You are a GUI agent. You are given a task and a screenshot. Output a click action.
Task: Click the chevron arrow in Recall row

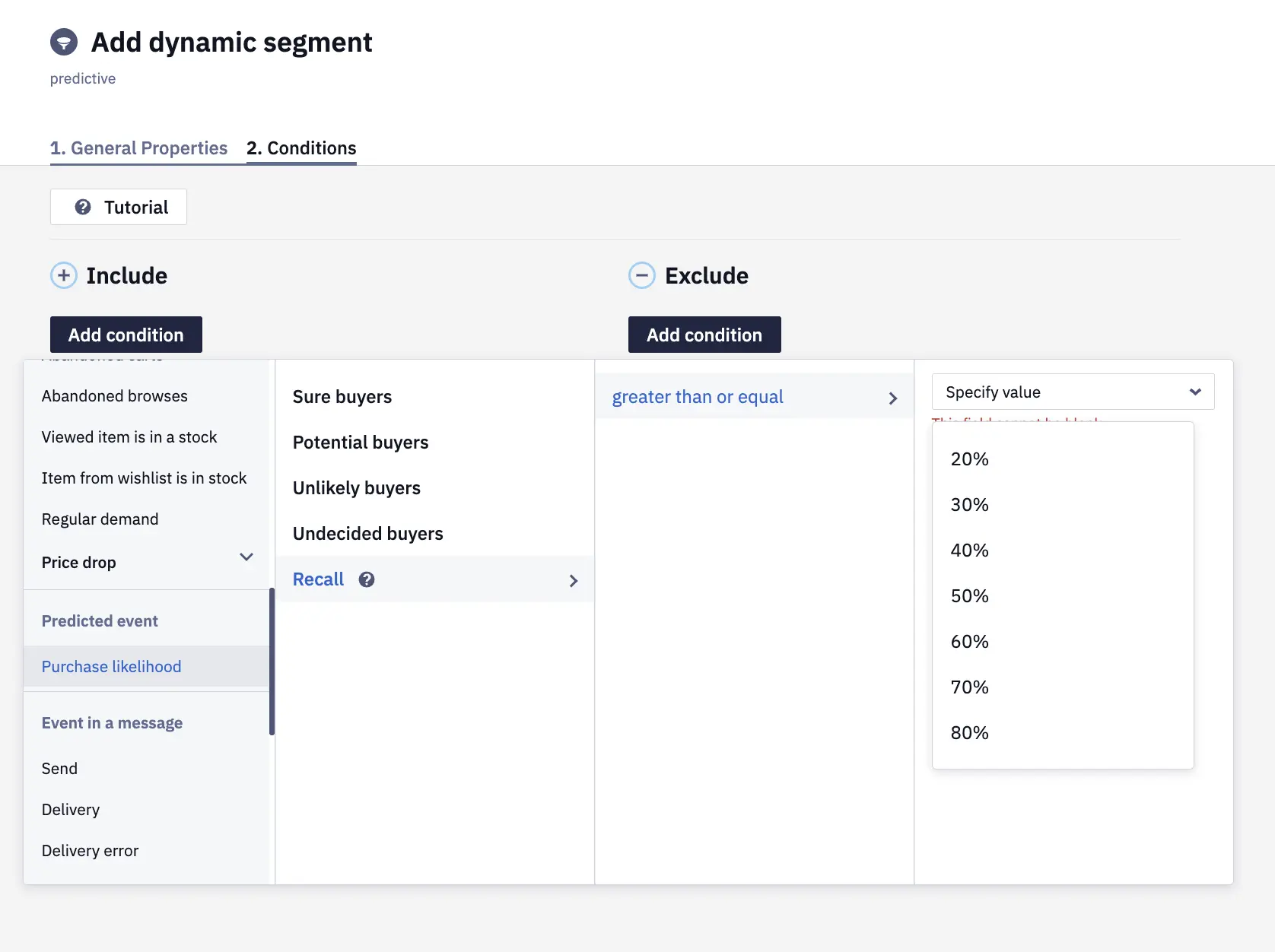(574, 581)
